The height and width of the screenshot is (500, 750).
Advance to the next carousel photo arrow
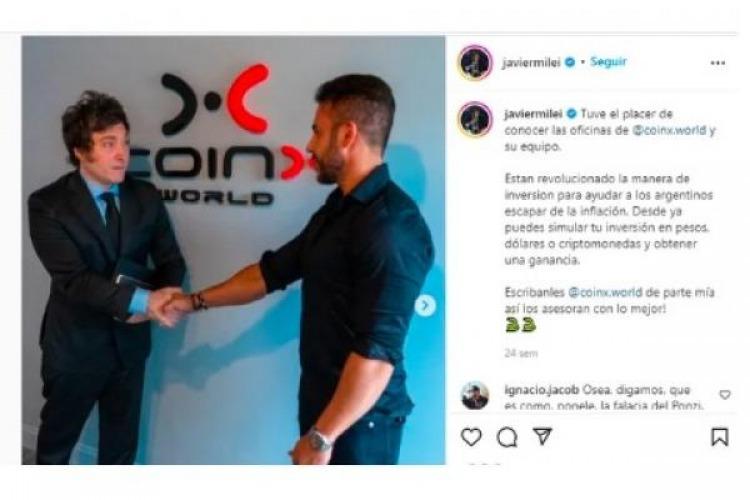(425, 305)
